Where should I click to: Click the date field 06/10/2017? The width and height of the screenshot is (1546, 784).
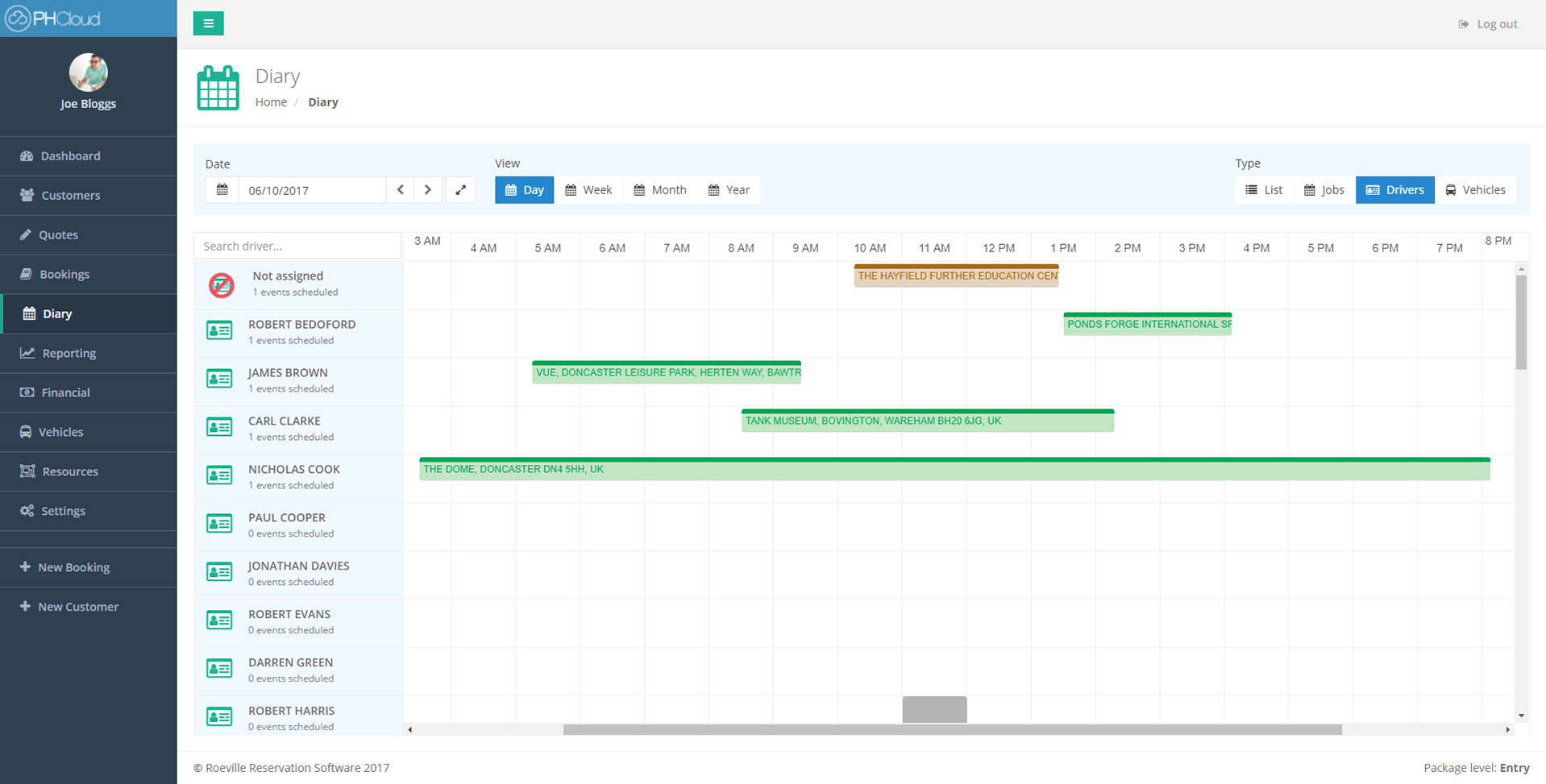312,190
